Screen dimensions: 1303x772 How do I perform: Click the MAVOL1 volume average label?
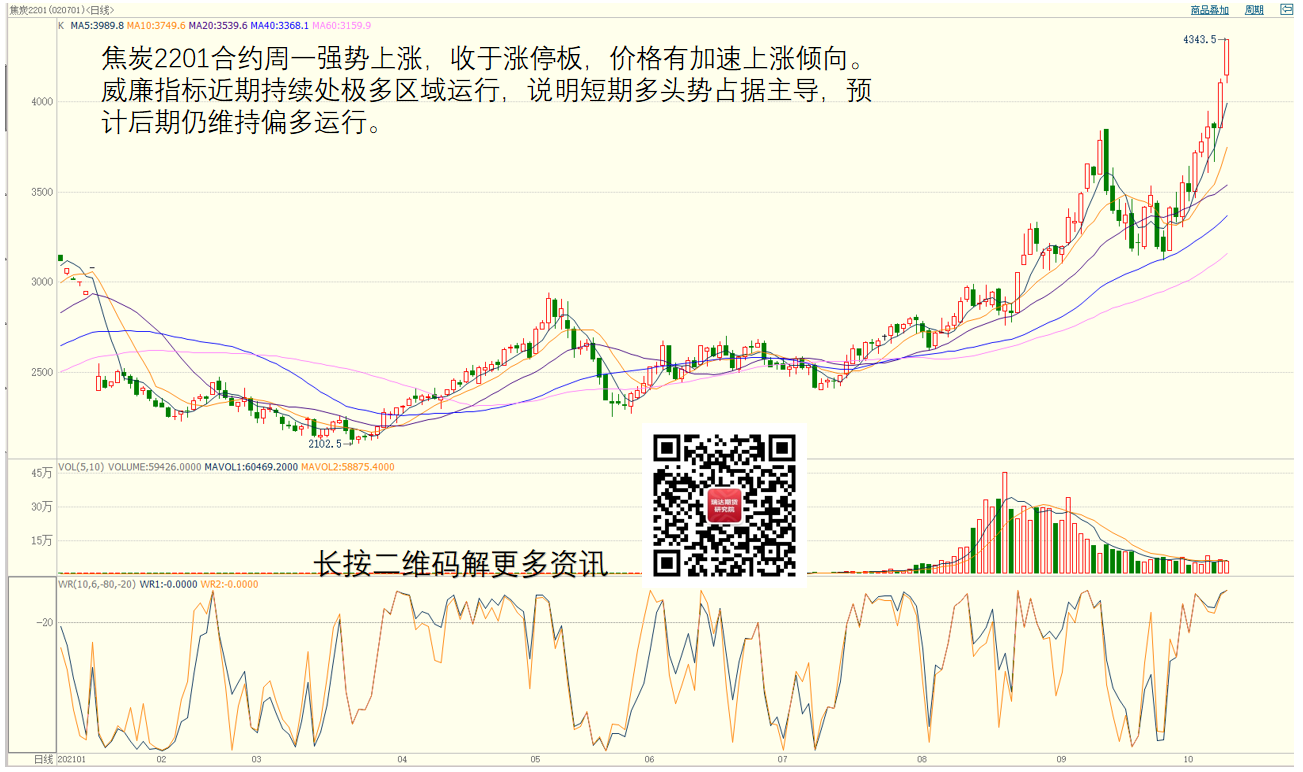pos(250,467)
